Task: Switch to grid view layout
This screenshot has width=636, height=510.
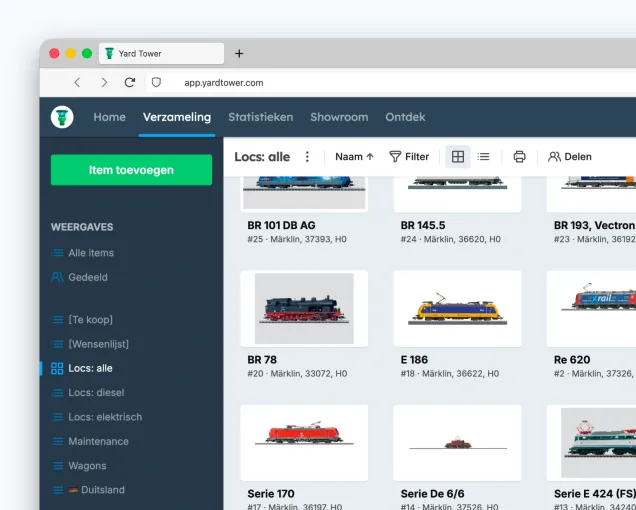Action: 458,157
